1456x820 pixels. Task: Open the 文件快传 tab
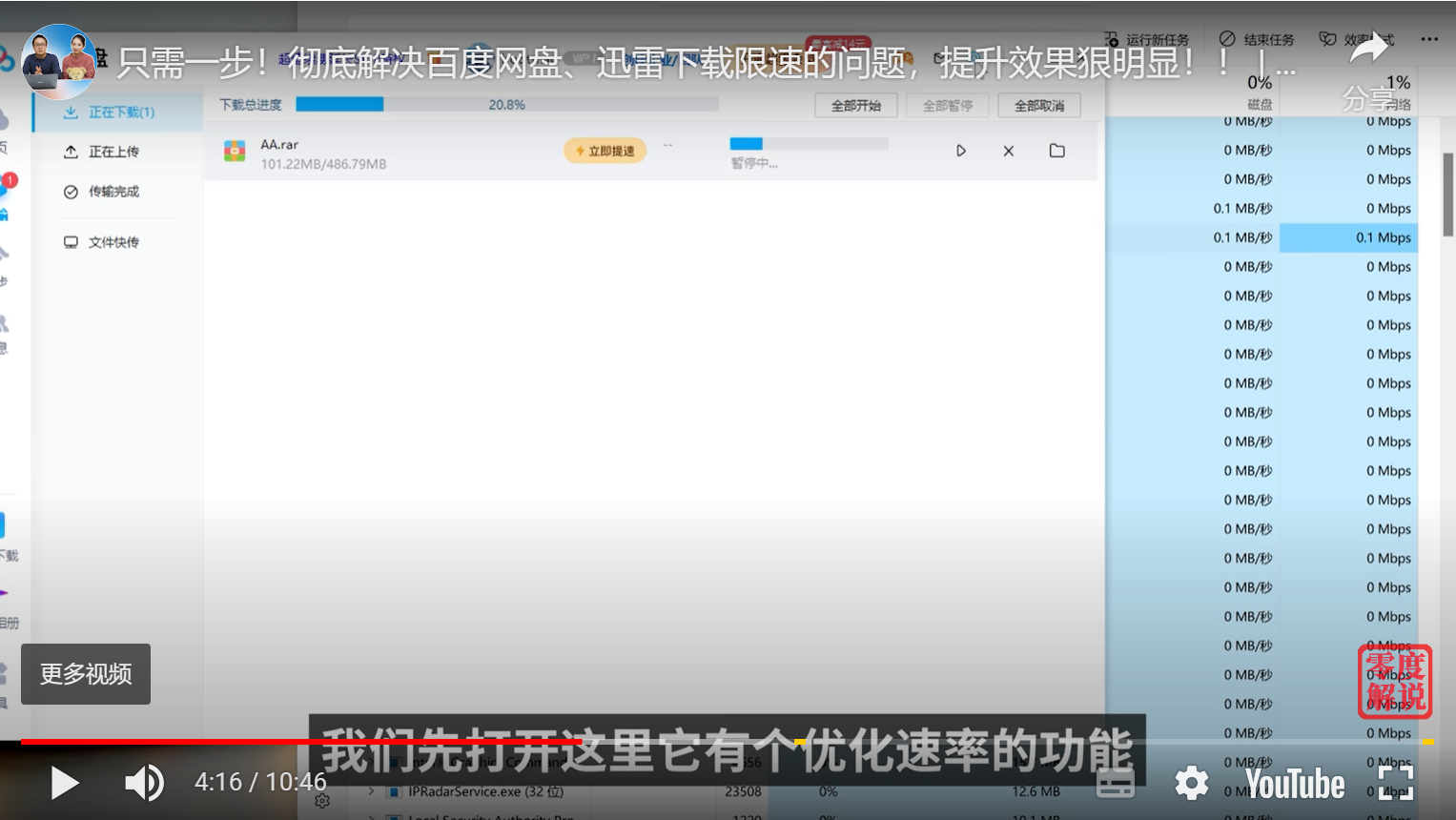point(113,242)
